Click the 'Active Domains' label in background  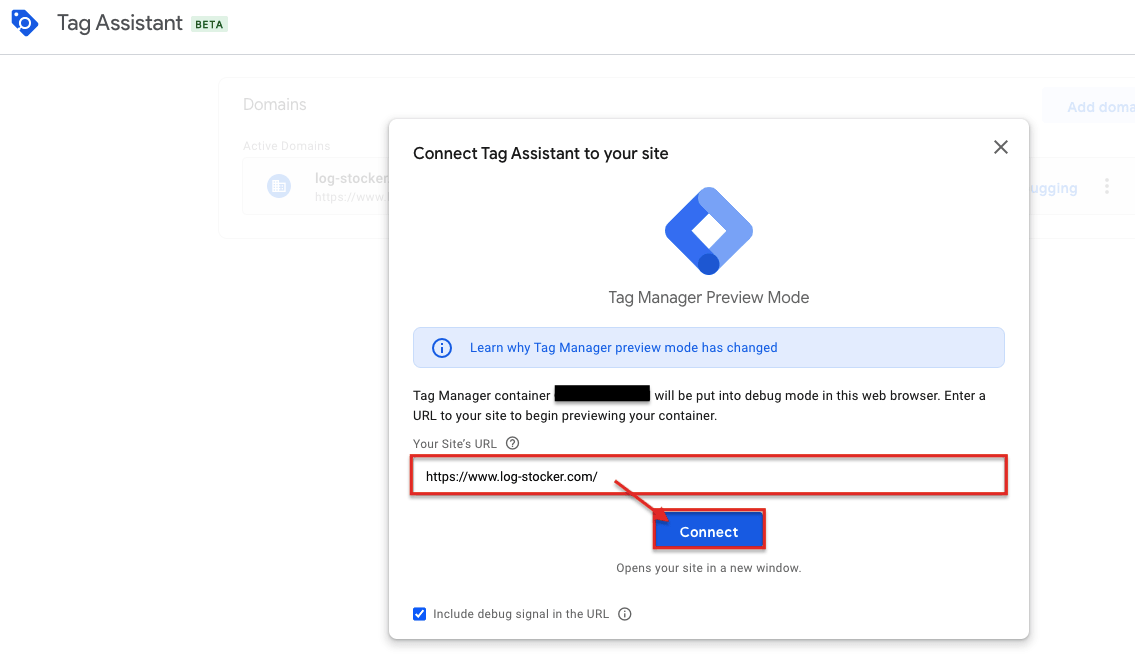[x=287, y=146]
